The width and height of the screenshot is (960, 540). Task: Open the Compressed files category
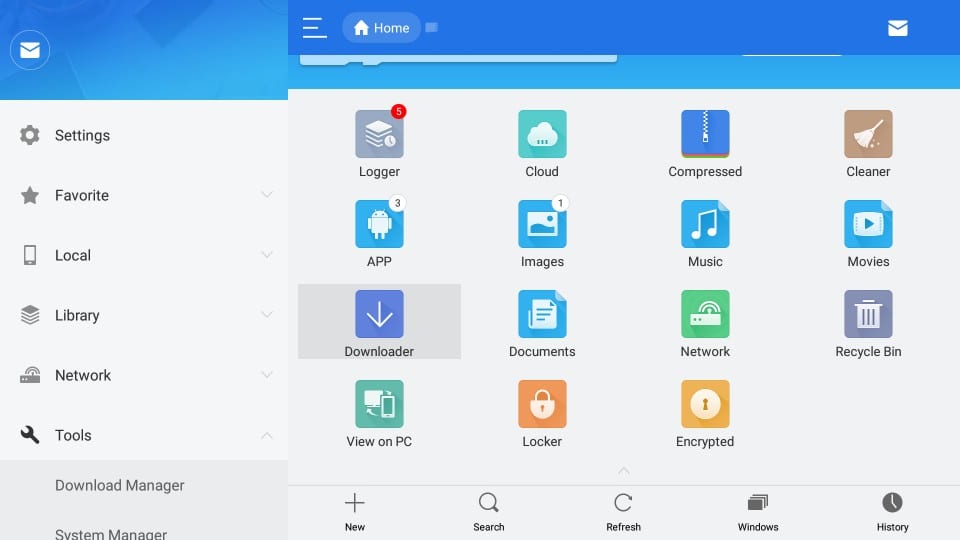point(705,134)
